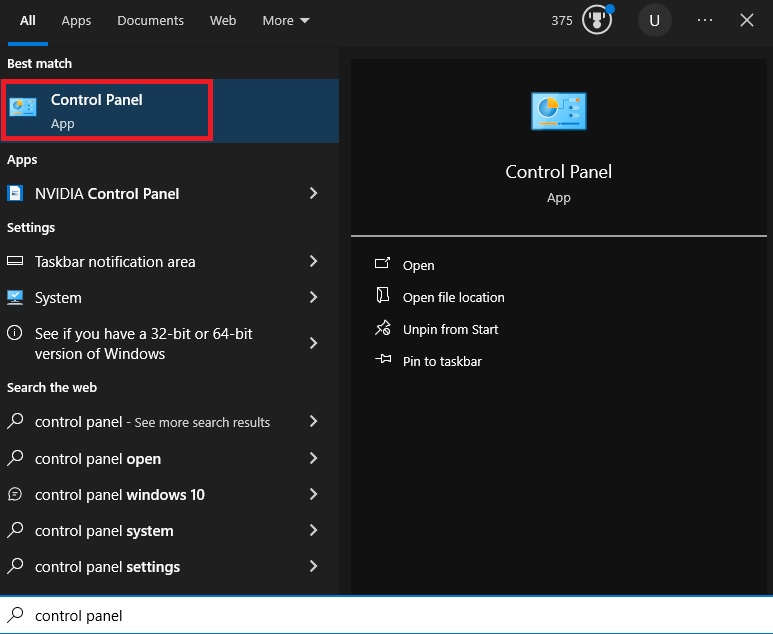Open the three-dot options menu

tap(705, 20)
